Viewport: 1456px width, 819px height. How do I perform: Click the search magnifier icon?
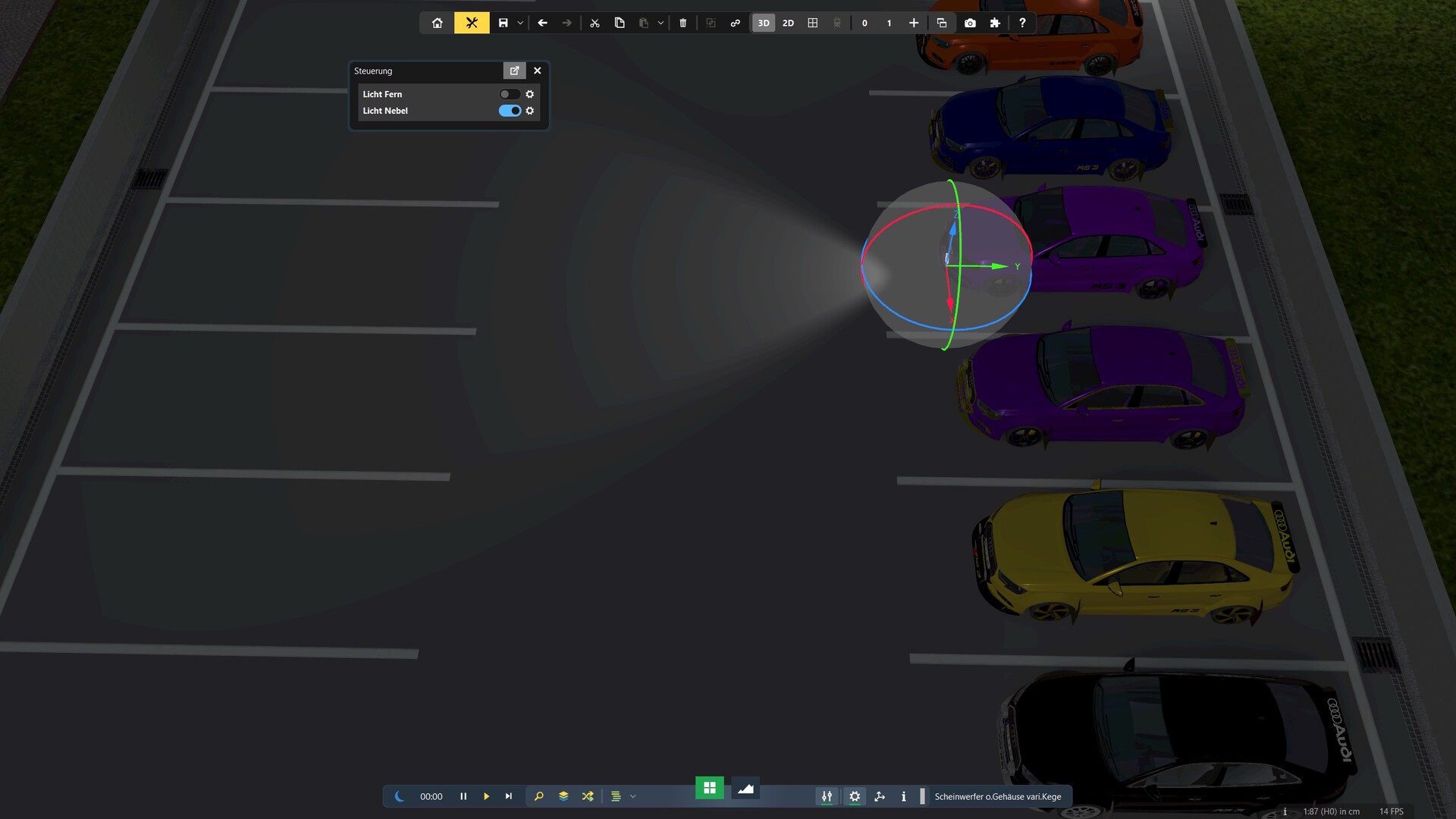[539, 796]
